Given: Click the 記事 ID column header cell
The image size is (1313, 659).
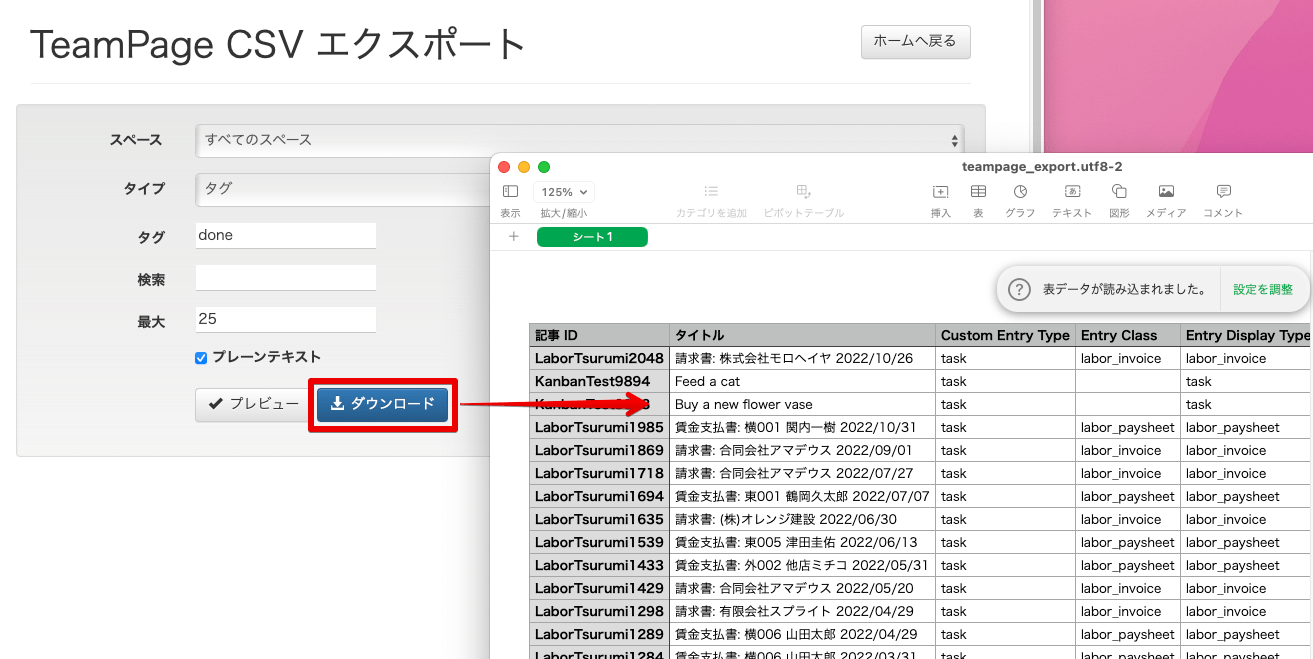Looking at the screenshot, I should pos(599,335).
